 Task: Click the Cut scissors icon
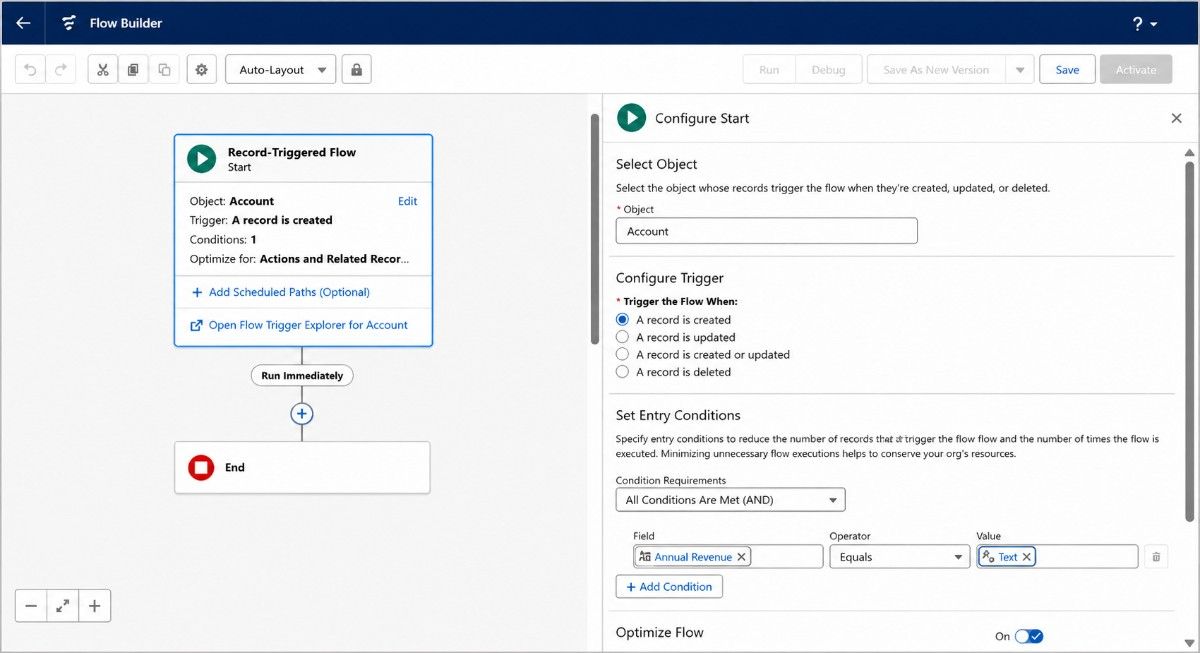(103, 70)
